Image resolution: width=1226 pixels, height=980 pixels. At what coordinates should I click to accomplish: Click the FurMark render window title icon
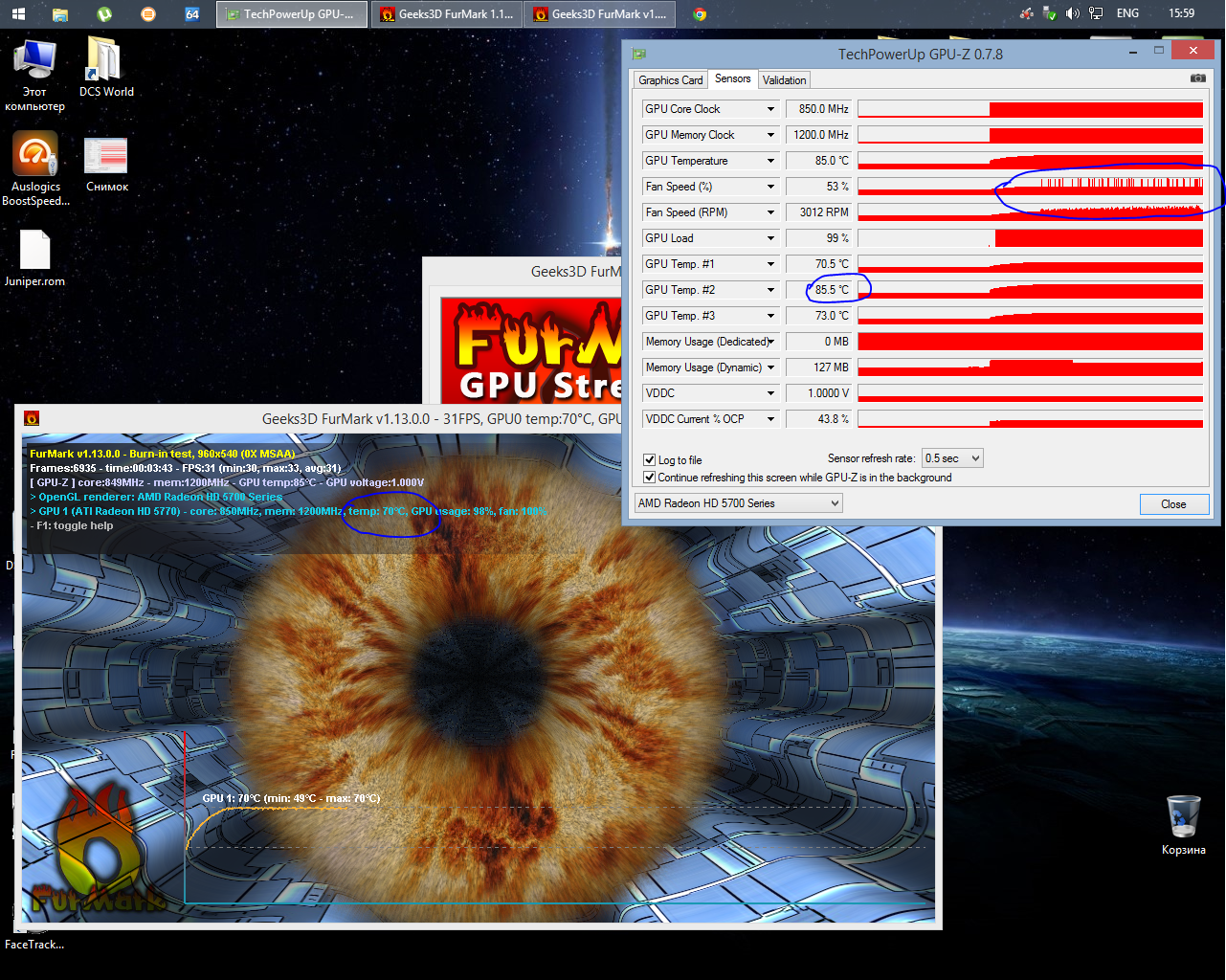pyautogui.click(x=32, y=418)
